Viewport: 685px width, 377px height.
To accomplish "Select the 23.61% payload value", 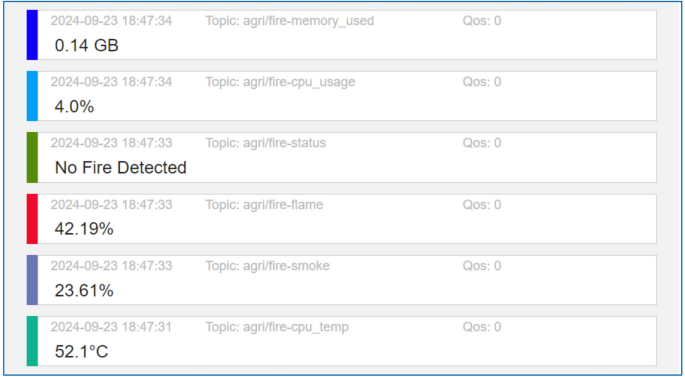I will pos(84,291).
